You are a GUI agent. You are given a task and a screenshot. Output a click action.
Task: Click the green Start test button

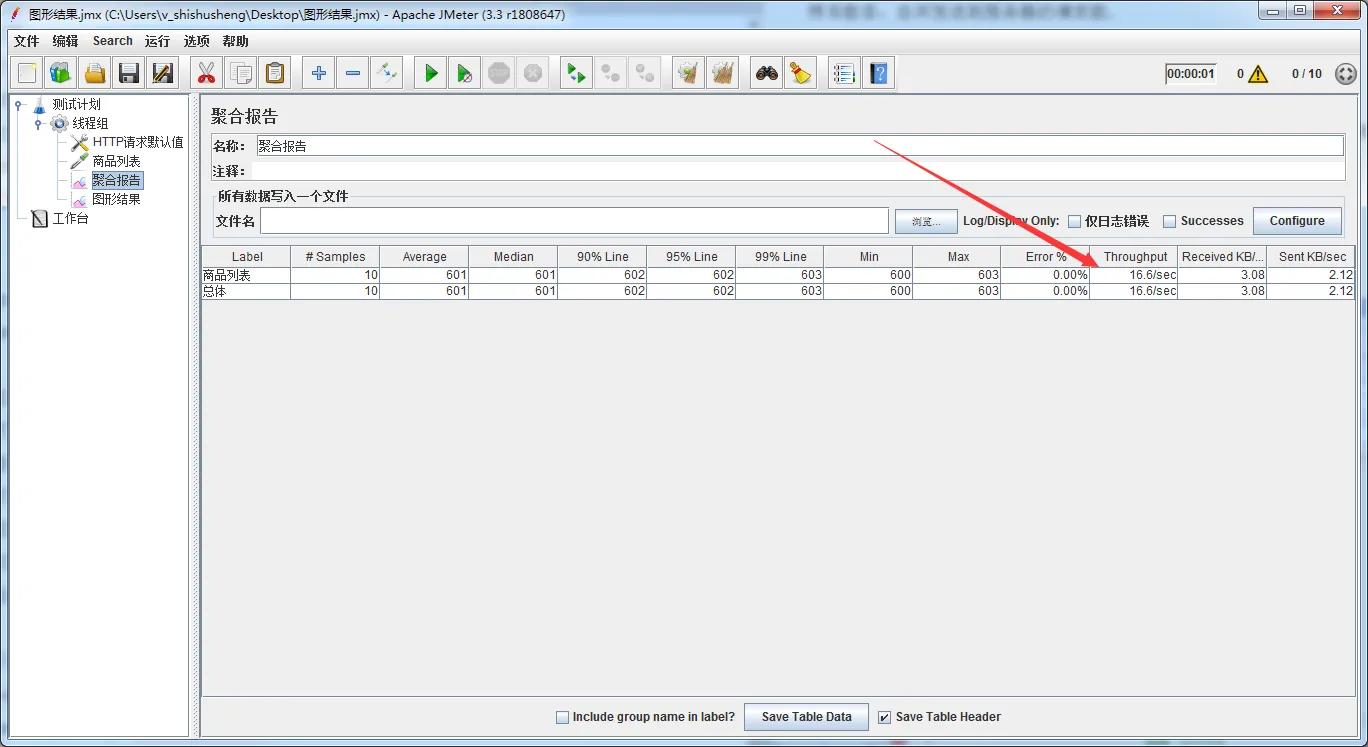coord(430,73)
